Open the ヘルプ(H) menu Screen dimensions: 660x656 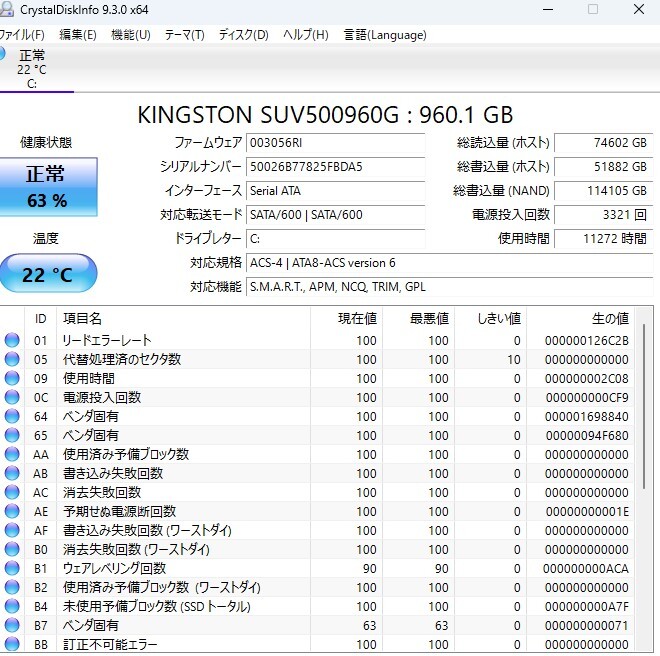(x=306, y=35)
